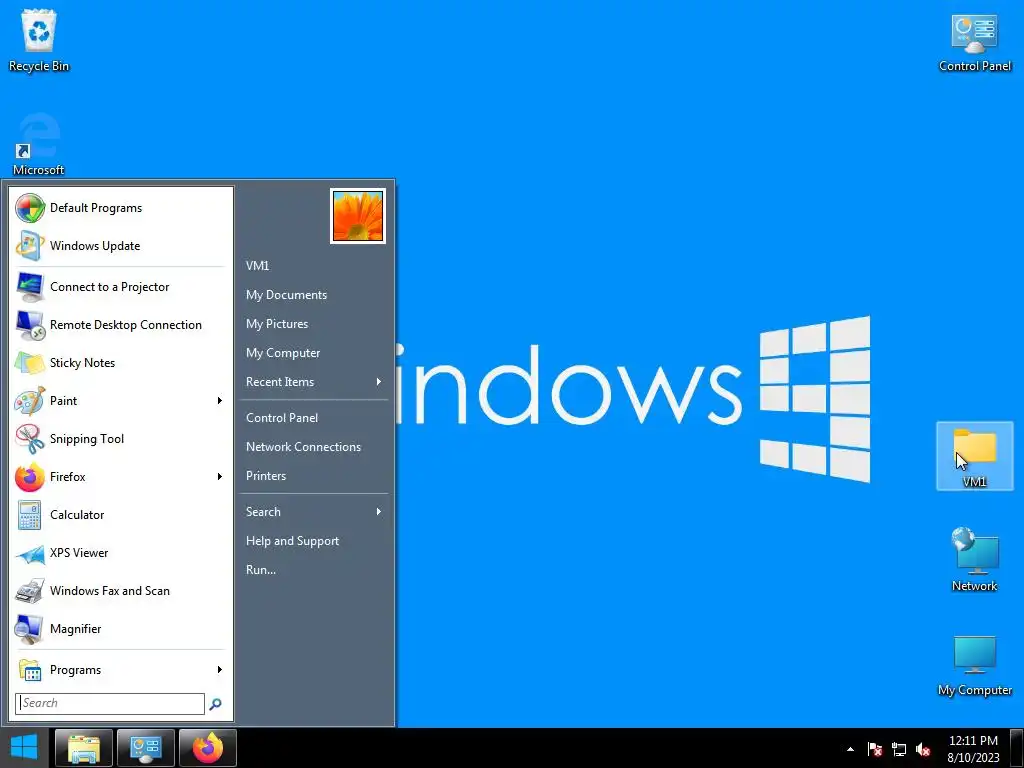Open My Documents from the Start menu
1024x768 pixels.
[x=286, y=295]
